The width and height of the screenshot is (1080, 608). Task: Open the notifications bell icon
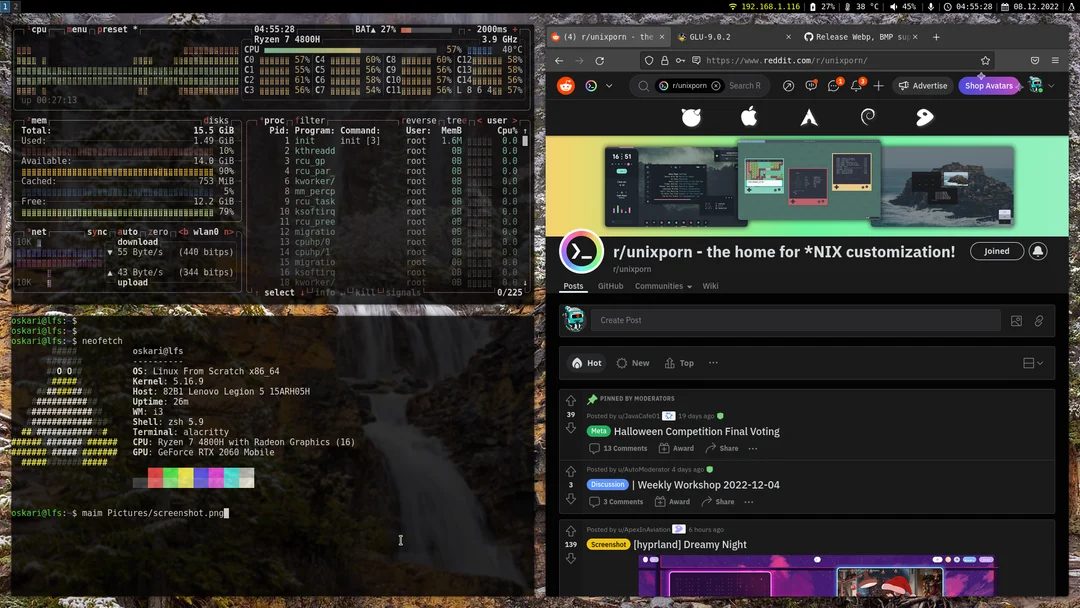856,85
